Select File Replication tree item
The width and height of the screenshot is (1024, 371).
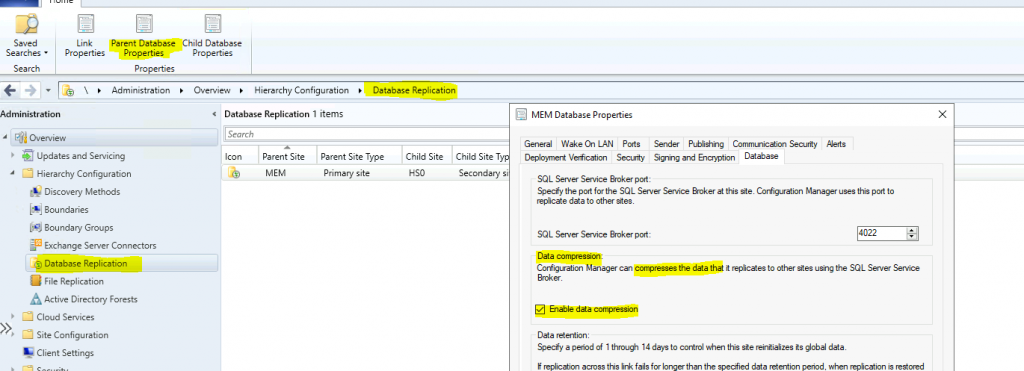click(74, 281)
